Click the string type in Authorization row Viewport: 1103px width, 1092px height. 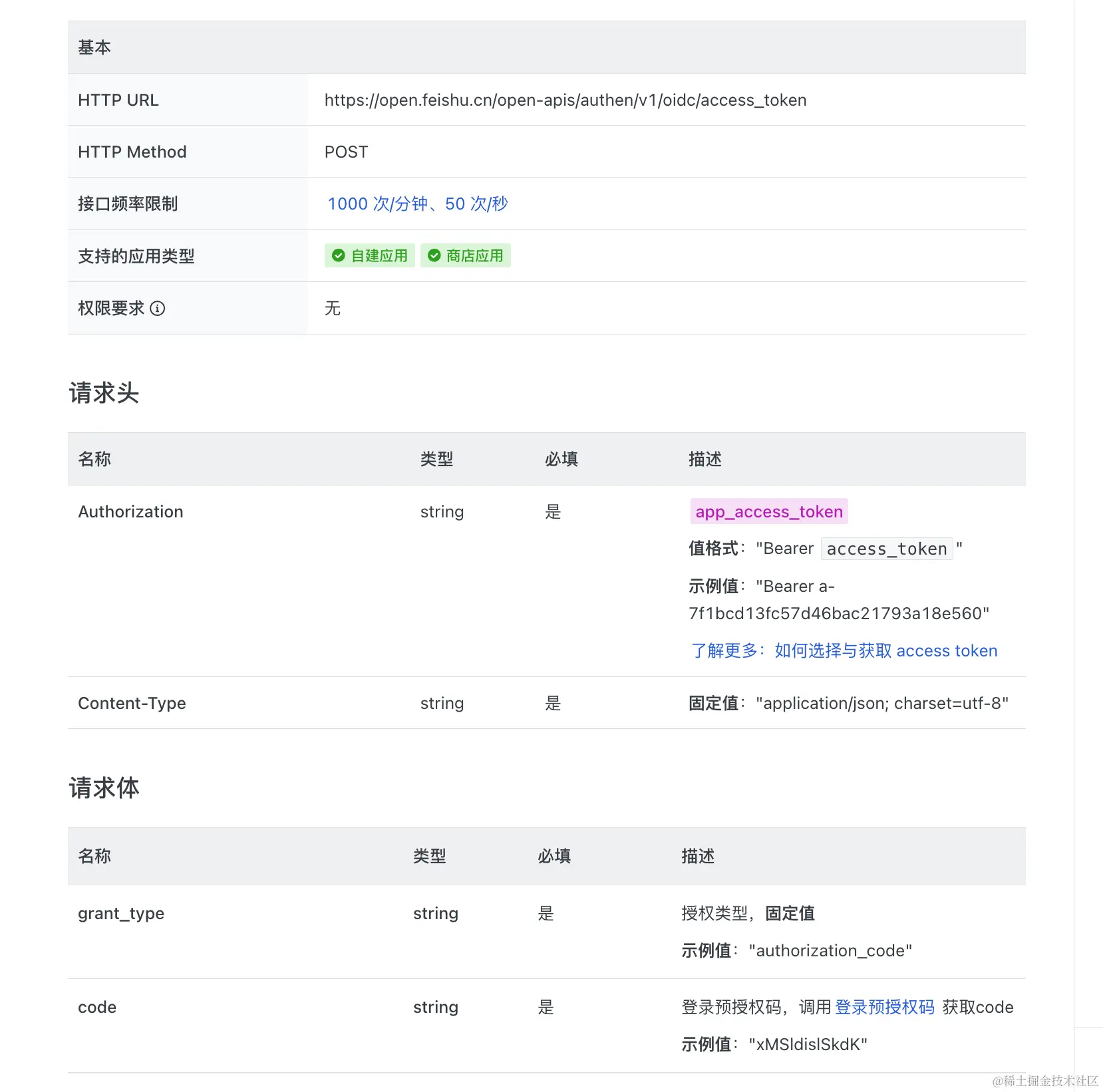coord(442,511)
